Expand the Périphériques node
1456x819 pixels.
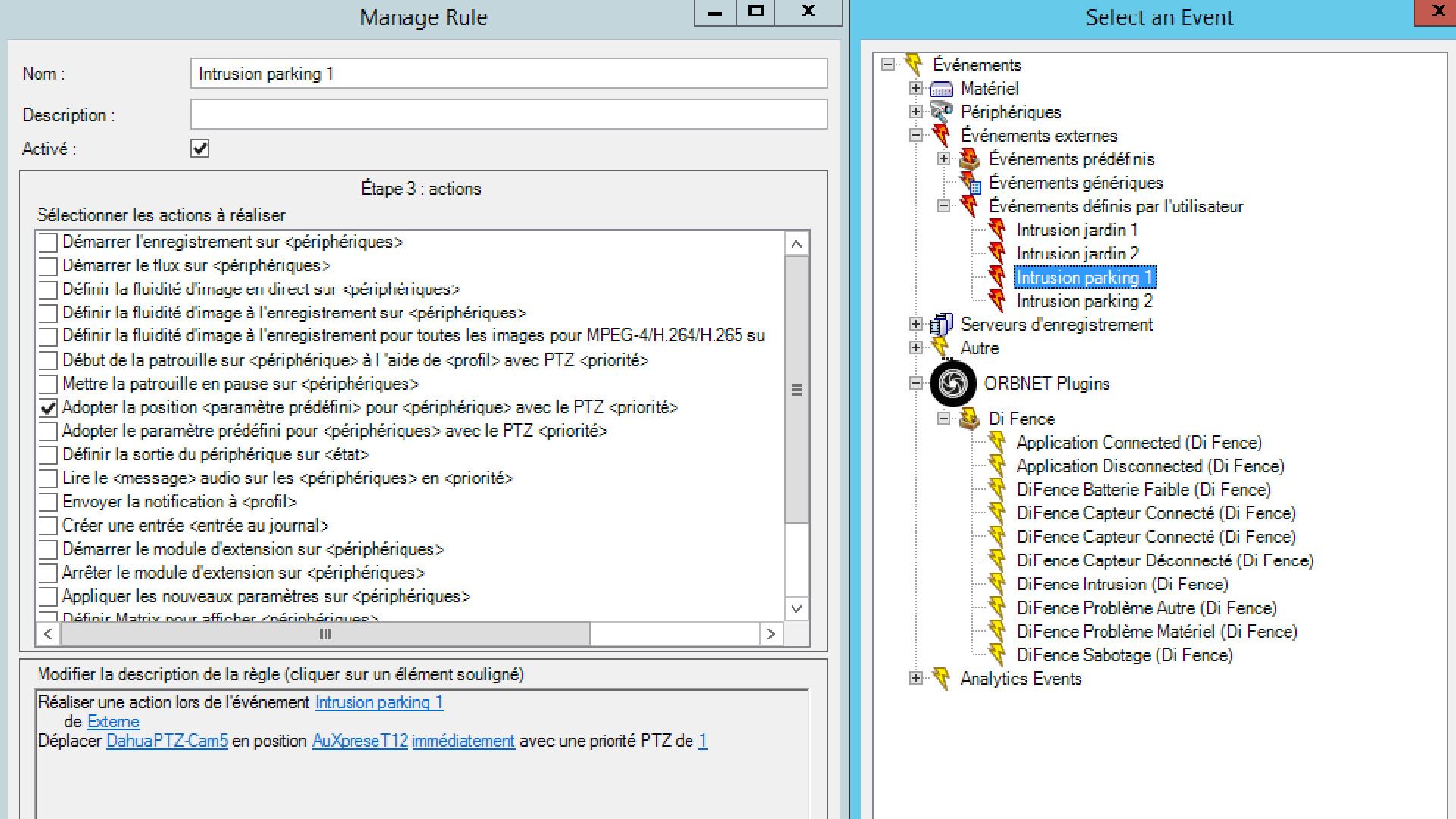[916, 111]
